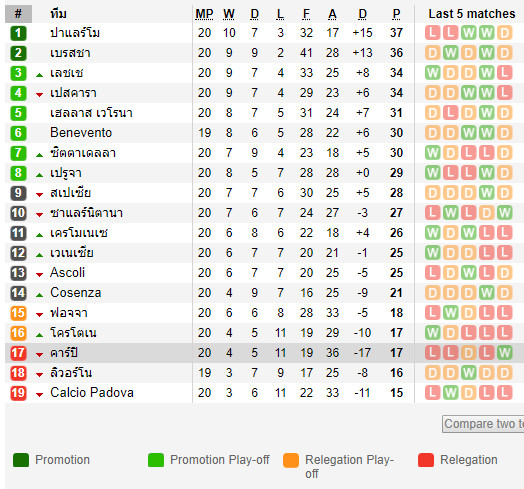Click first W result in Benevento's neighbor ซิตตาเดลลา row

point(432,153)
